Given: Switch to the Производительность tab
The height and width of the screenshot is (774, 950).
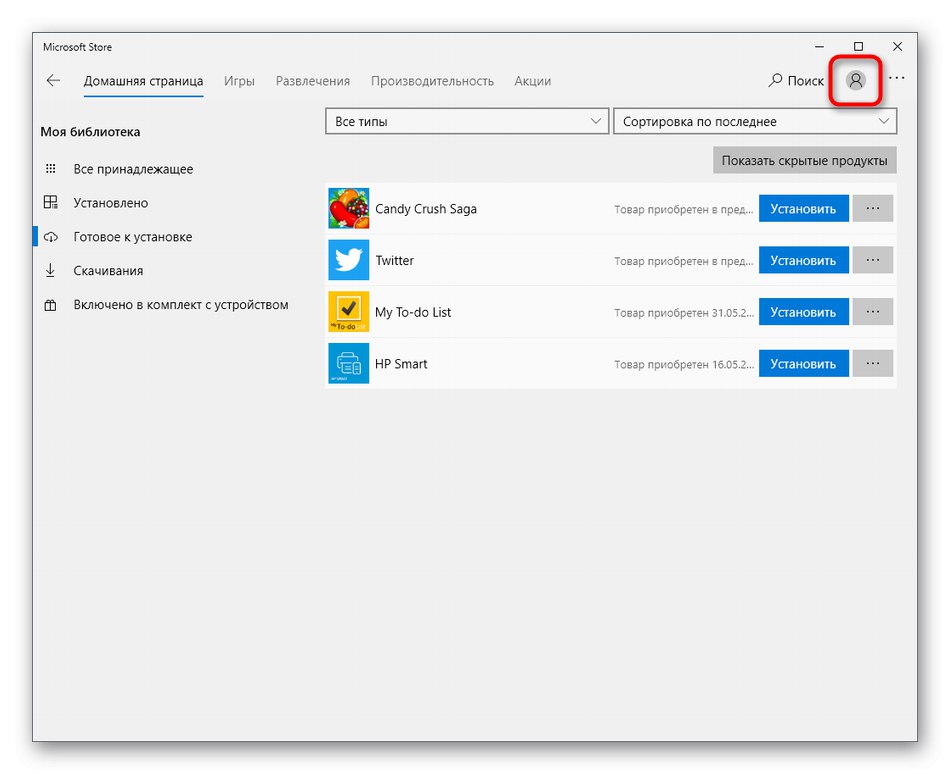Looking at the screenshot, I should click(x=432, y=81).
